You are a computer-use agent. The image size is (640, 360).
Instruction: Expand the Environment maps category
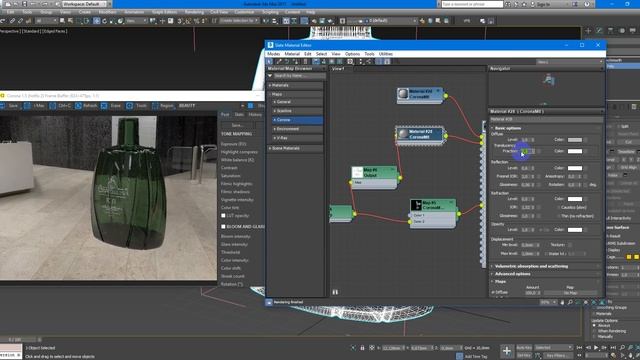(298, 129)
